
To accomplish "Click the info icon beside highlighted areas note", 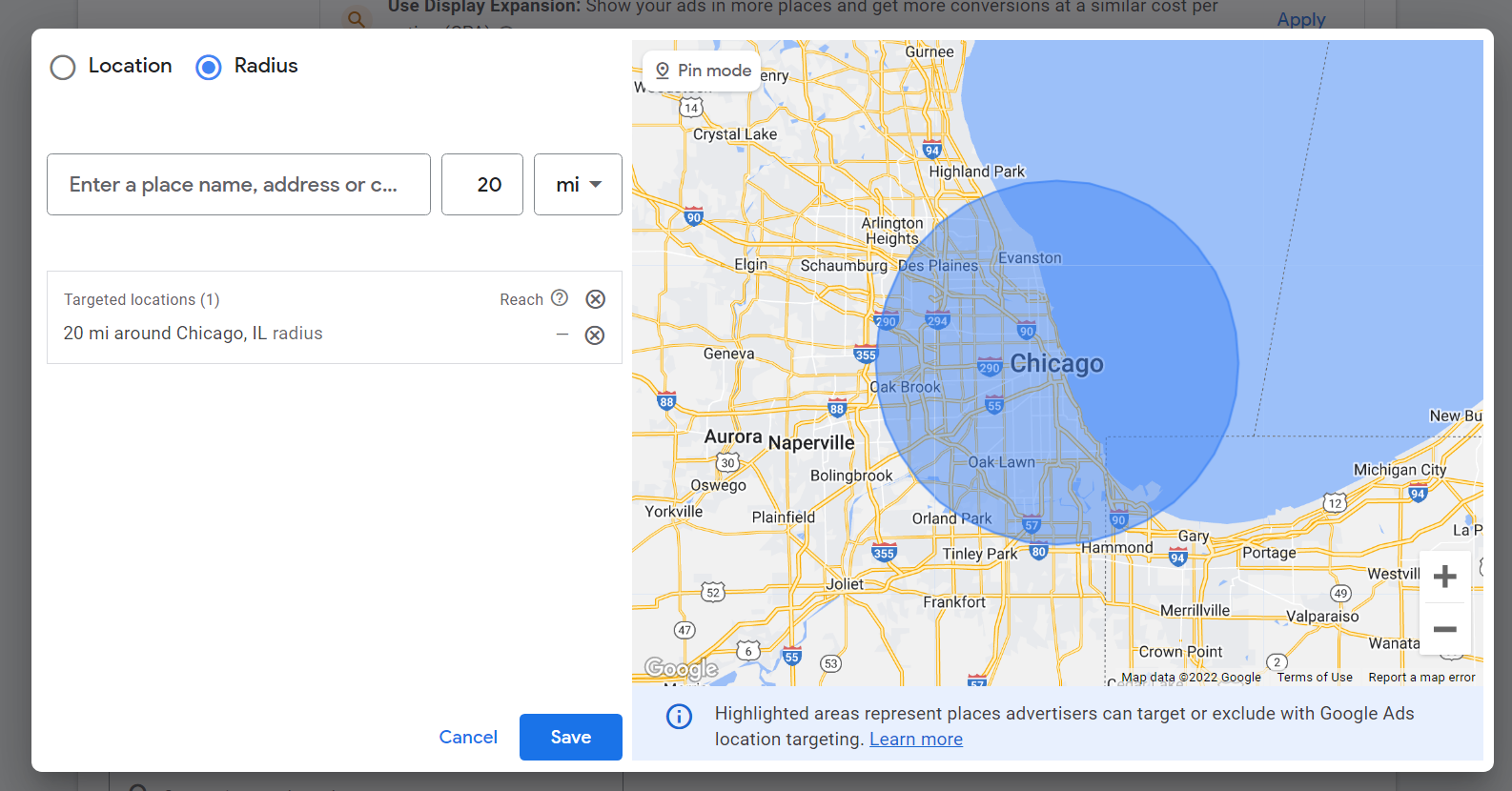I will tap(679, 717).
